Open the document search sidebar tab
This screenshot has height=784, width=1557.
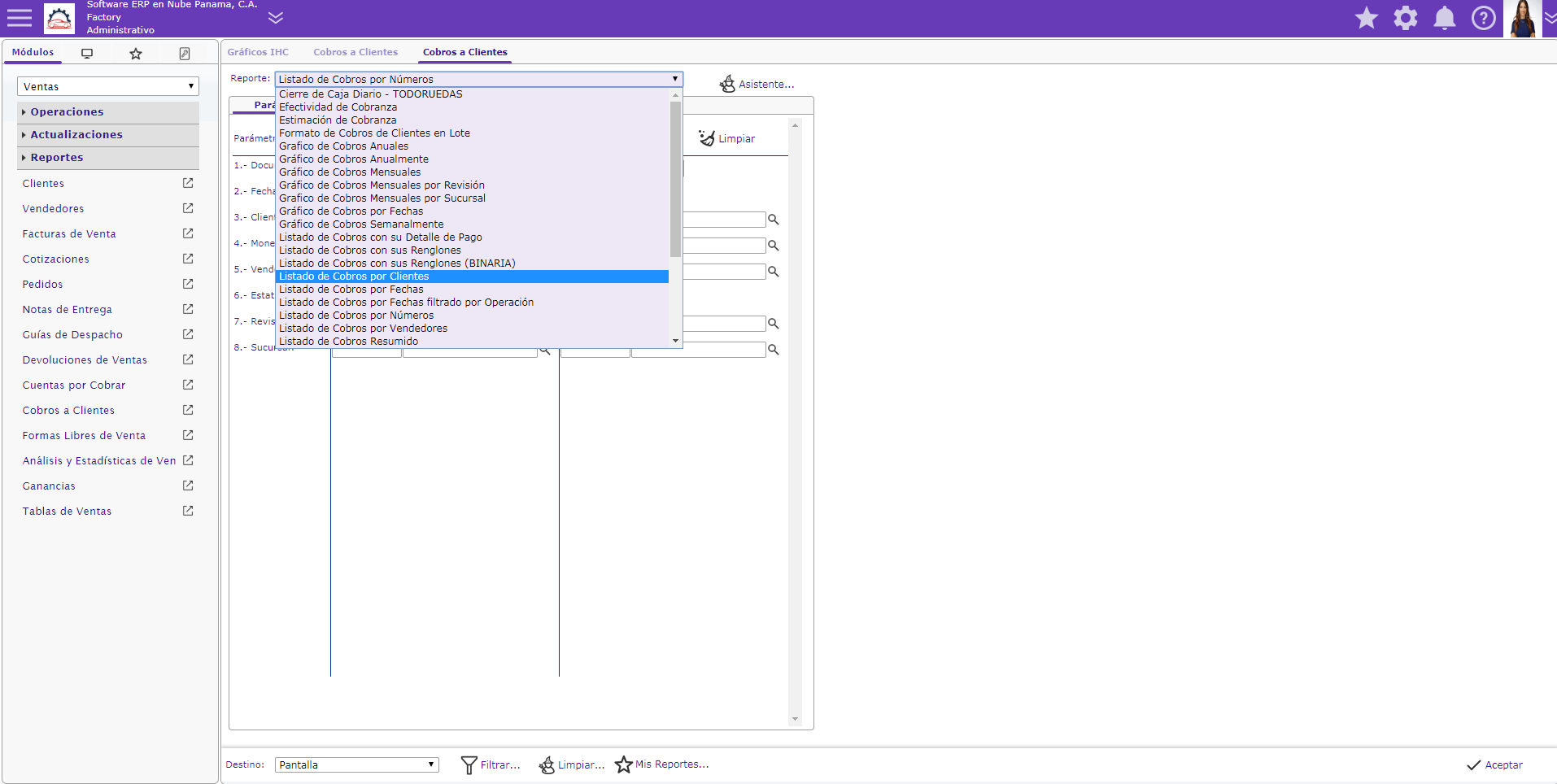point(185,54)
